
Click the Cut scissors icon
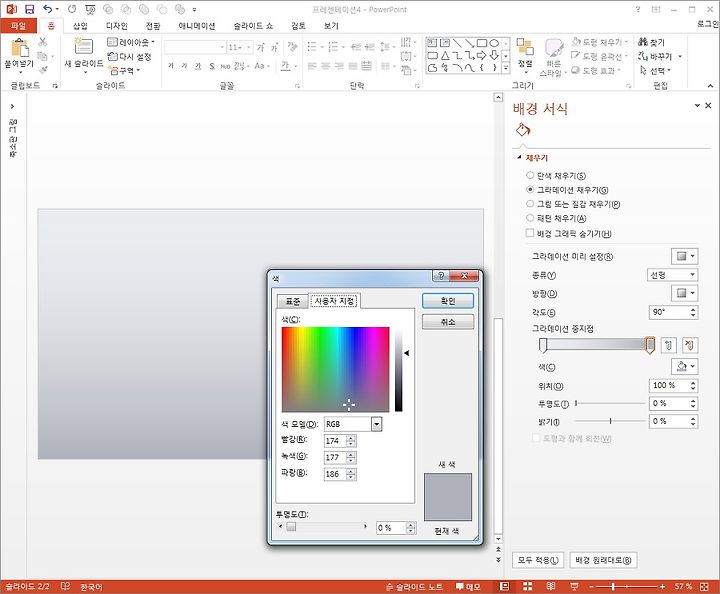(43, 42)
